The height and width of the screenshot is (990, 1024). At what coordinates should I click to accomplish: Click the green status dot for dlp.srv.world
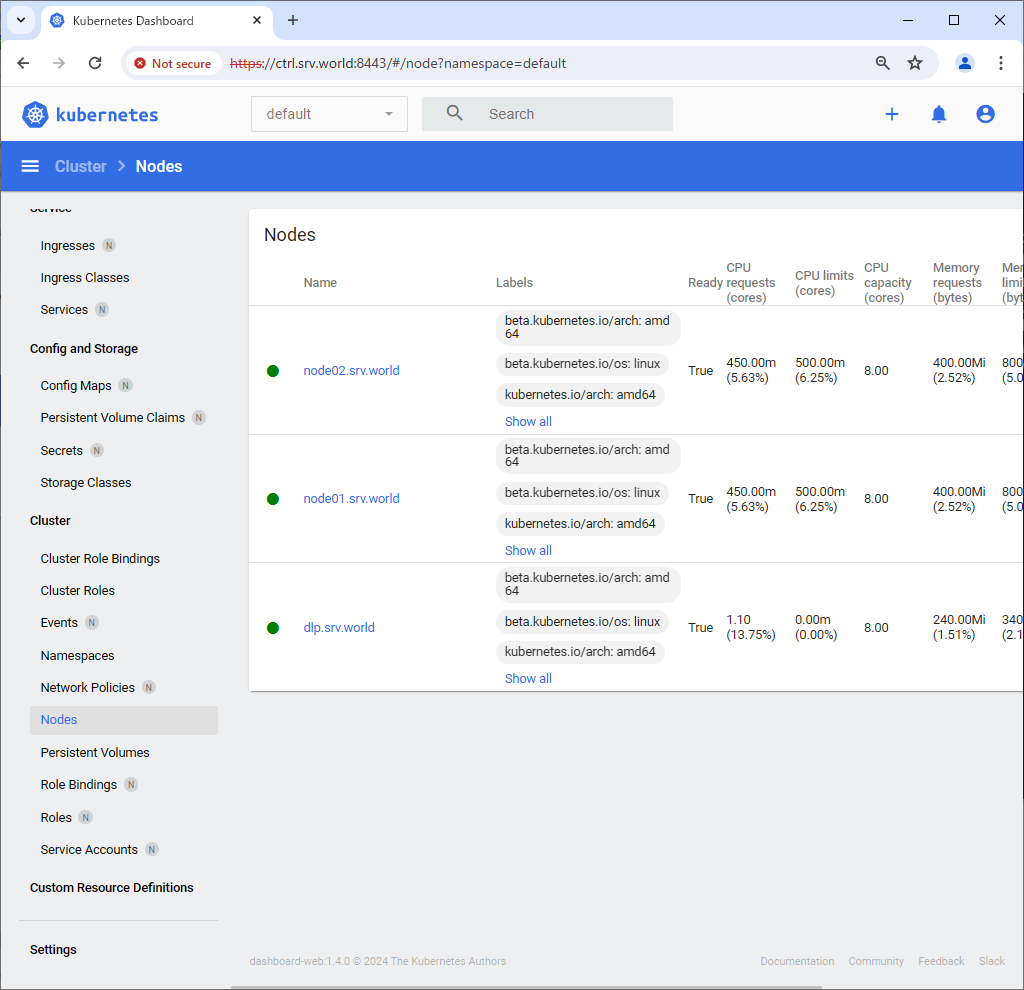(273, 628)
